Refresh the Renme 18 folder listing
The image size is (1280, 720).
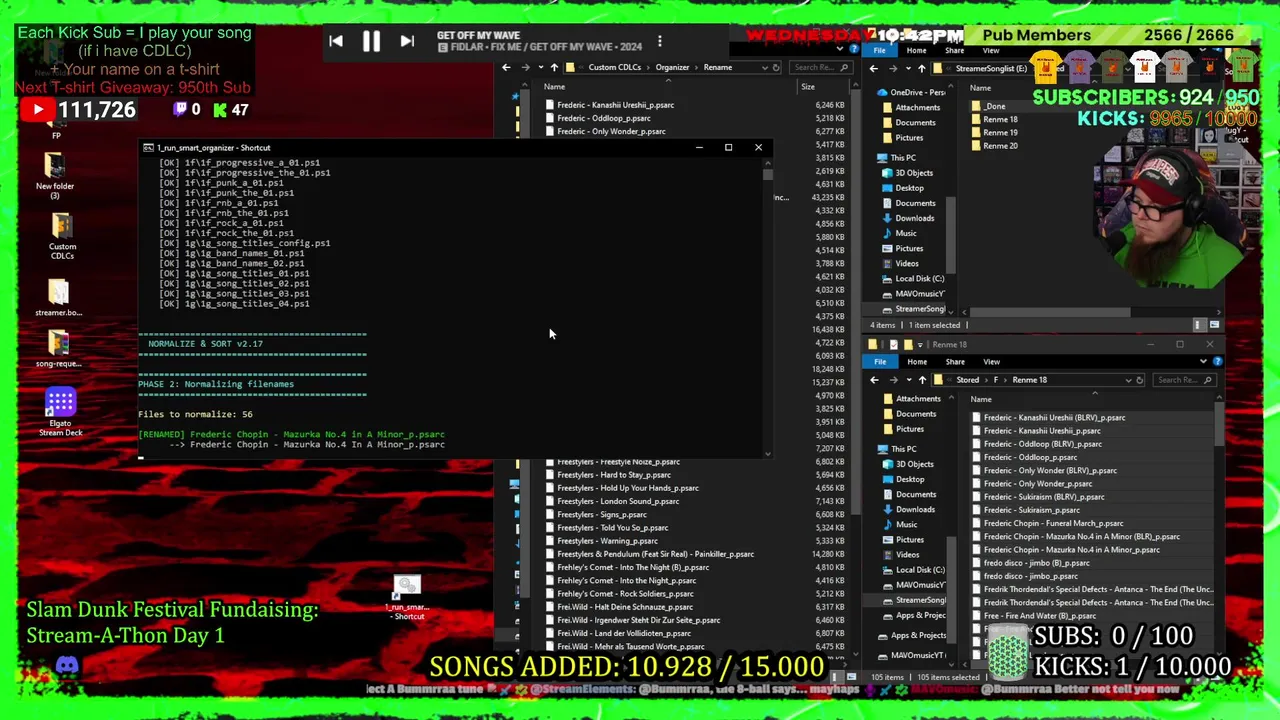[x=1140, y=380]
